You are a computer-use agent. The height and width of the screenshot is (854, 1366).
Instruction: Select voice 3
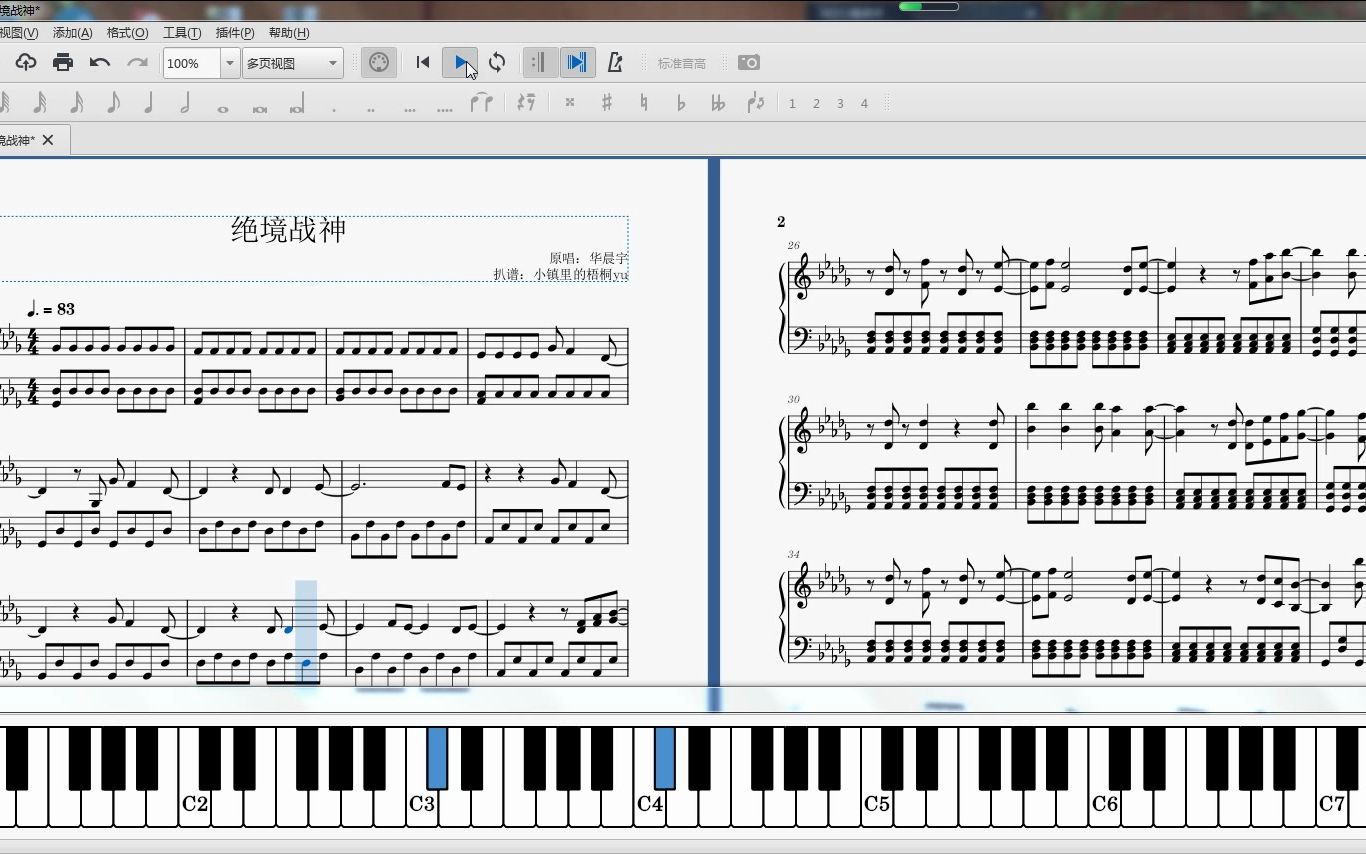[840, 104]
